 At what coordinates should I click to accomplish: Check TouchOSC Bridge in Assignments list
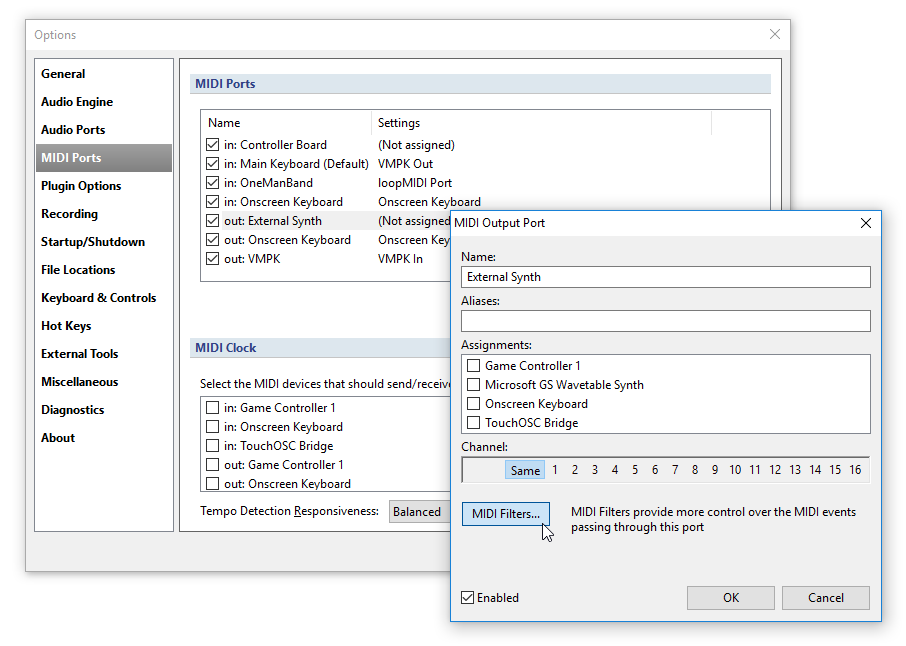474,423
